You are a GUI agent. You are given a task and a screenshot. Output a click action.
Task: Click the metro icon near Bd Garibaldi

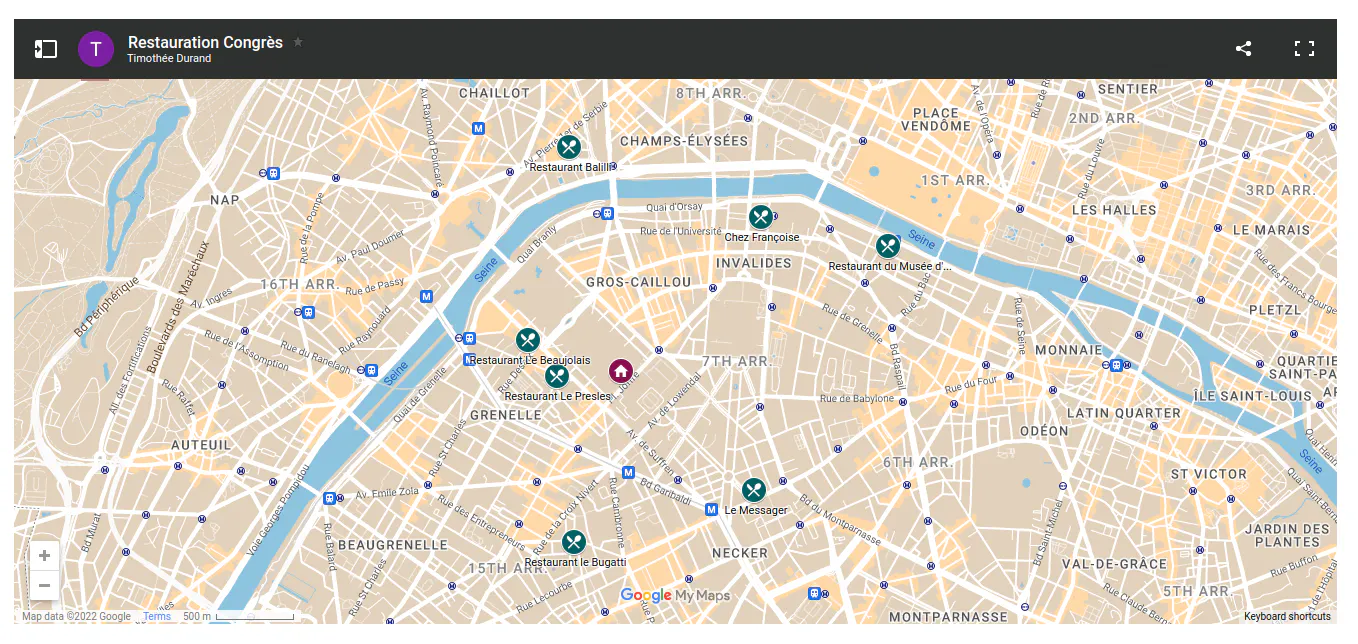tap(628, 472)
